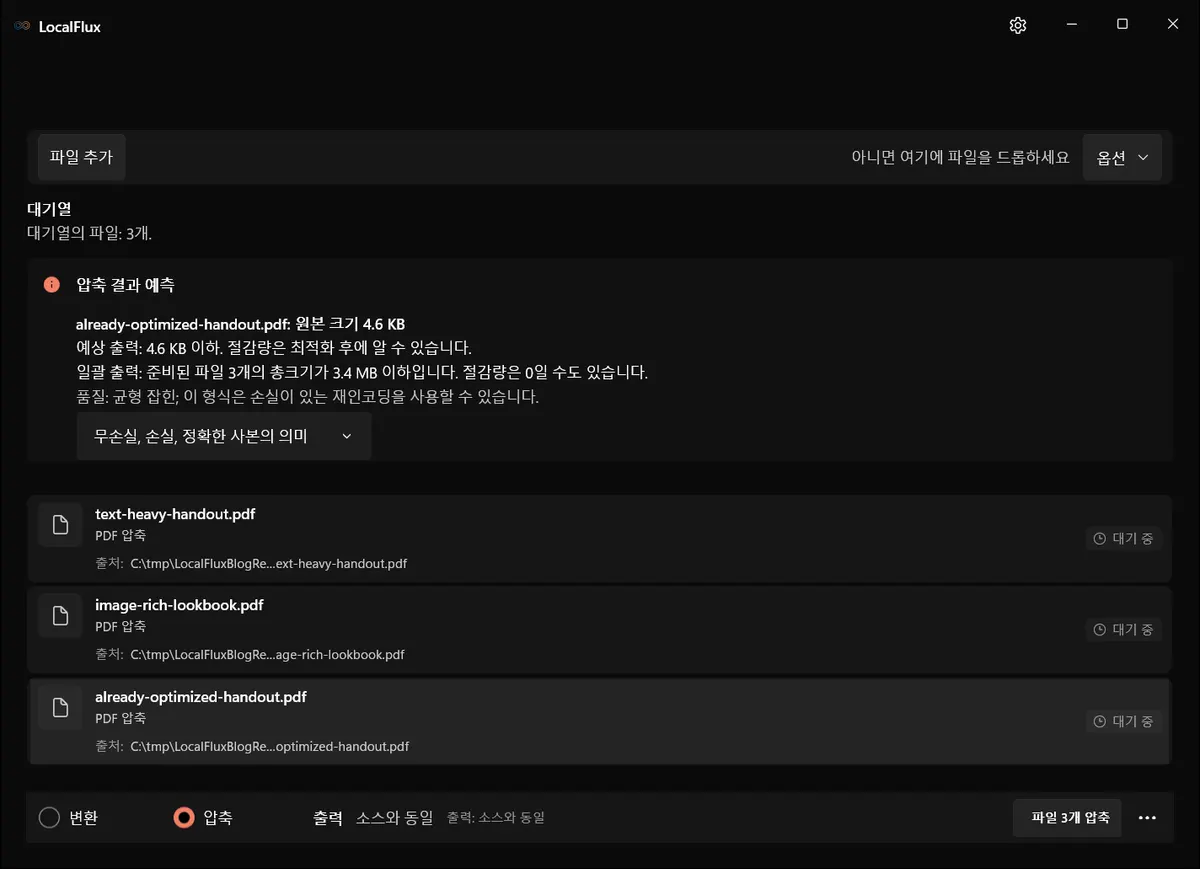Open the 옵션 dropdown
This screenshot has height=869, width=1200.
click(1122, 158)
